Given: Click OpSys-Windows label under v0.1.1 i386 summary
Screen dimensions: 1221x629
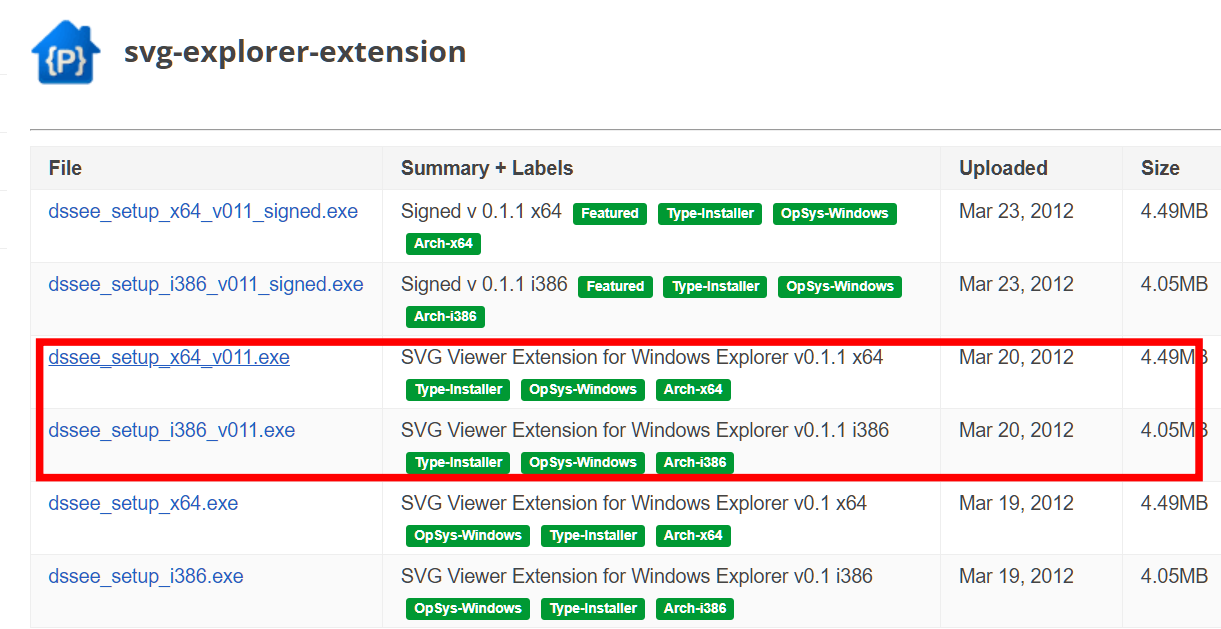Looking at the screenshot, I should point(583,463).
